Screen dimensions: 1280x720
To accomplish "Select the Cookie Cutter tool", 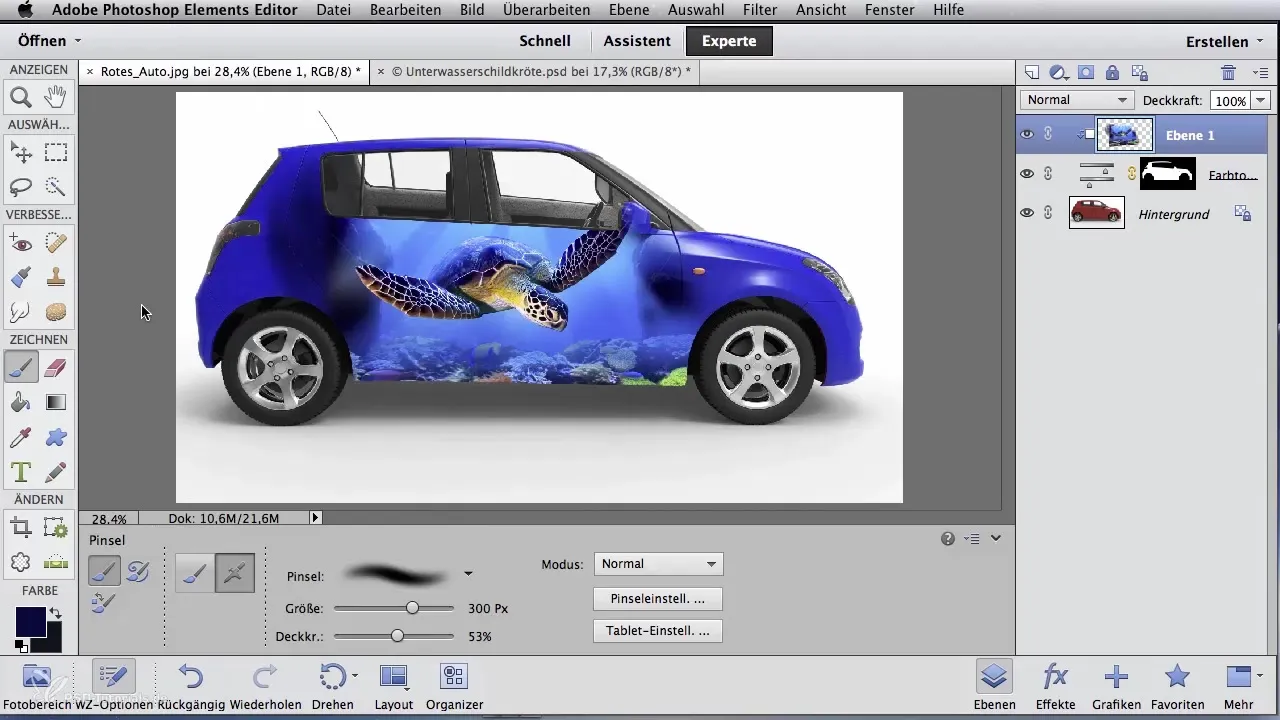I will [21, 562].
